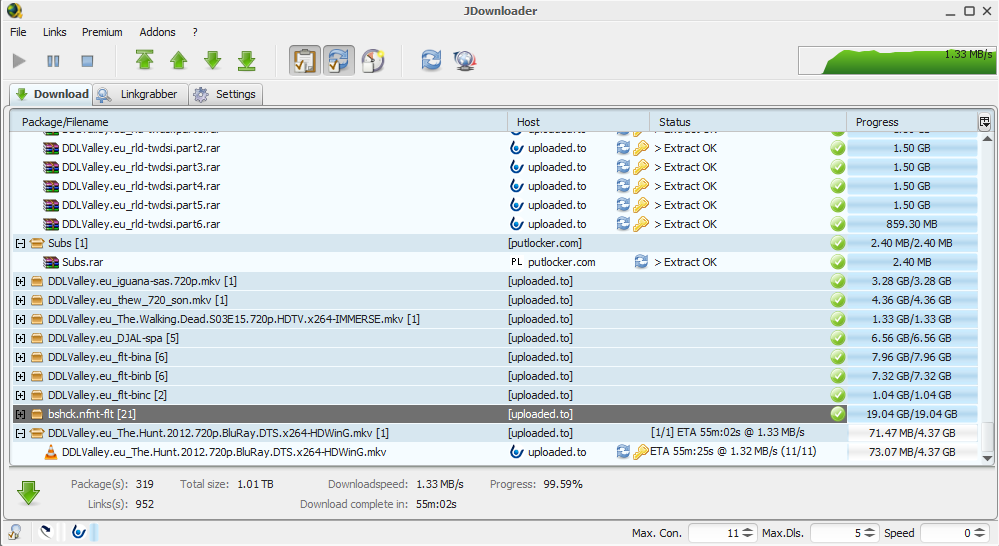Click the Linkgrabber status icon in status bar
This screenshot has width=999, height=546.
pos(15,532)
